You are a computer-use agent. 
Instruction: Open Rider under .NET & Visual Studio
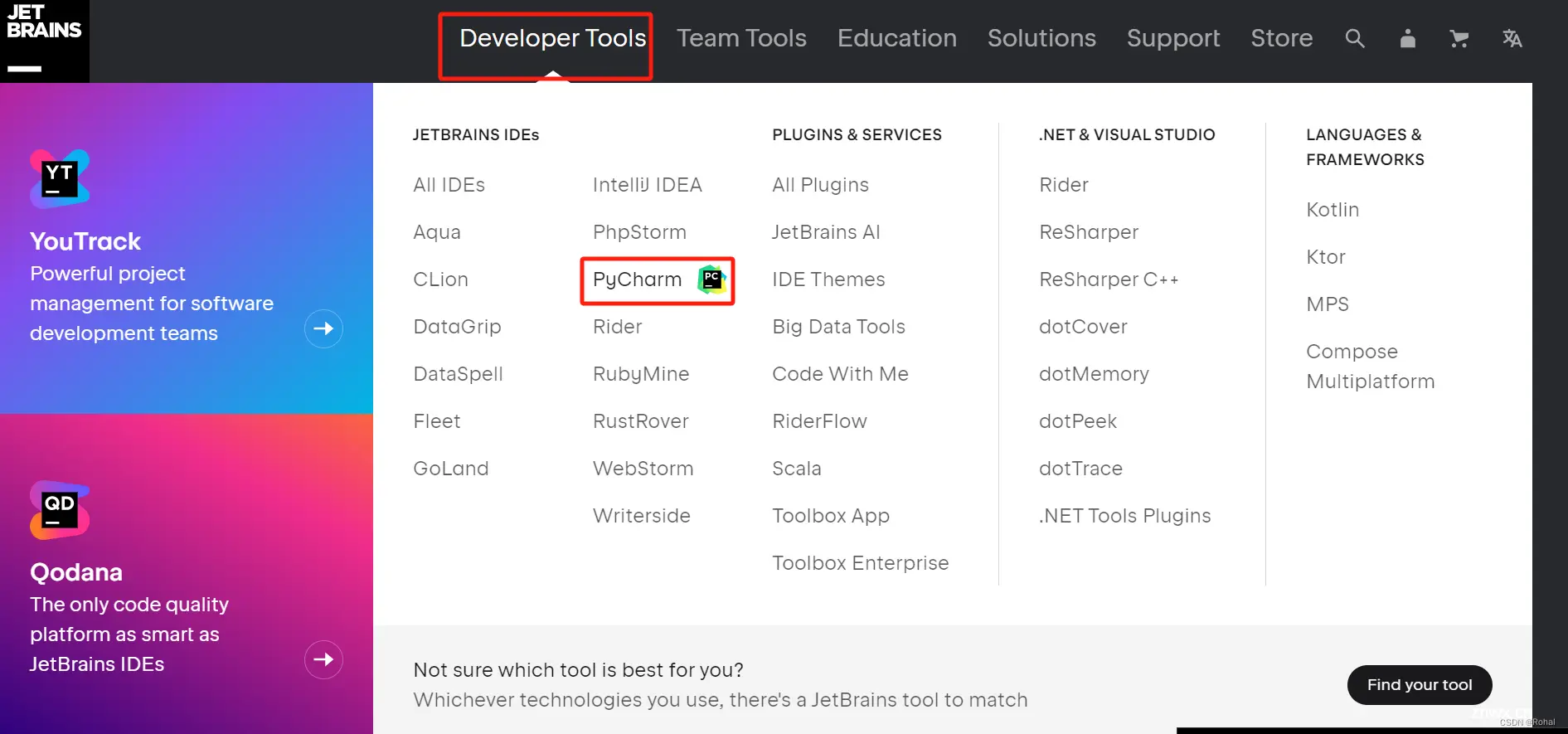(x=1064, y=185)
